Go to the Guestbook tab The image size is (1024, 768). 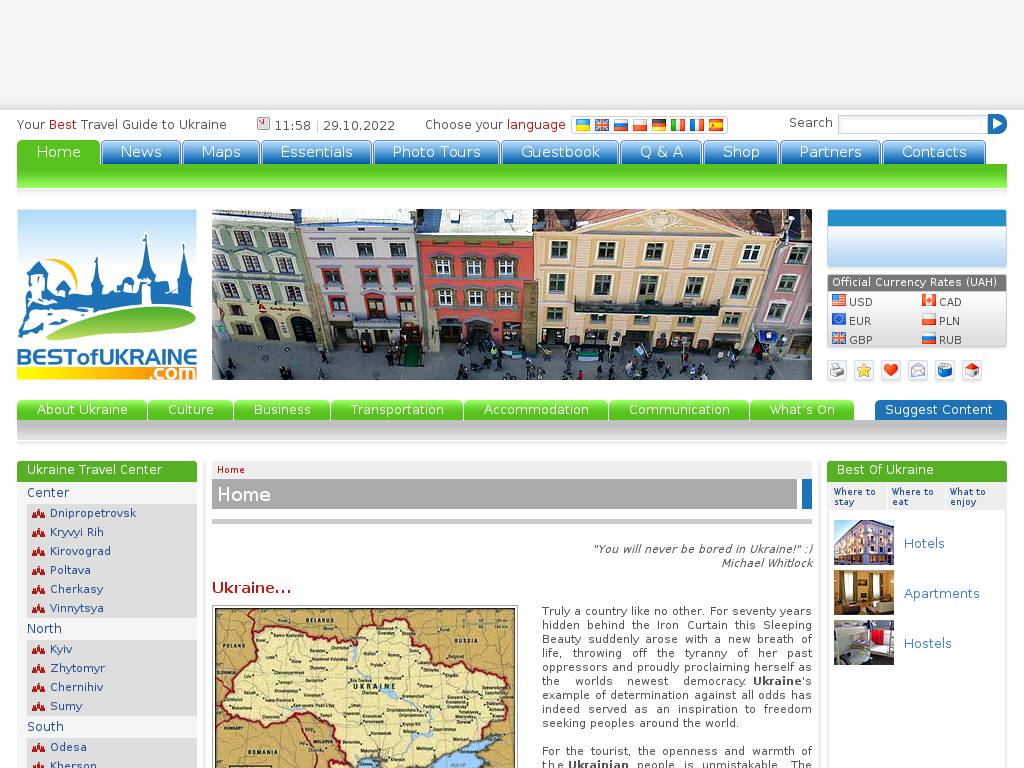(x=560, y=152)
